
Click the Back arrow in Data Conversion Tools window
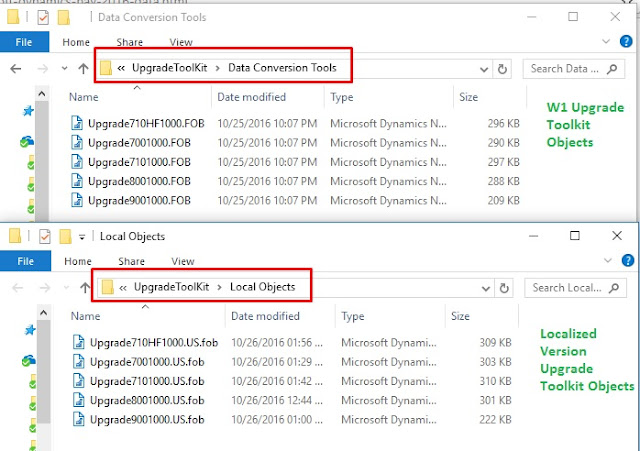click(16, 69)
